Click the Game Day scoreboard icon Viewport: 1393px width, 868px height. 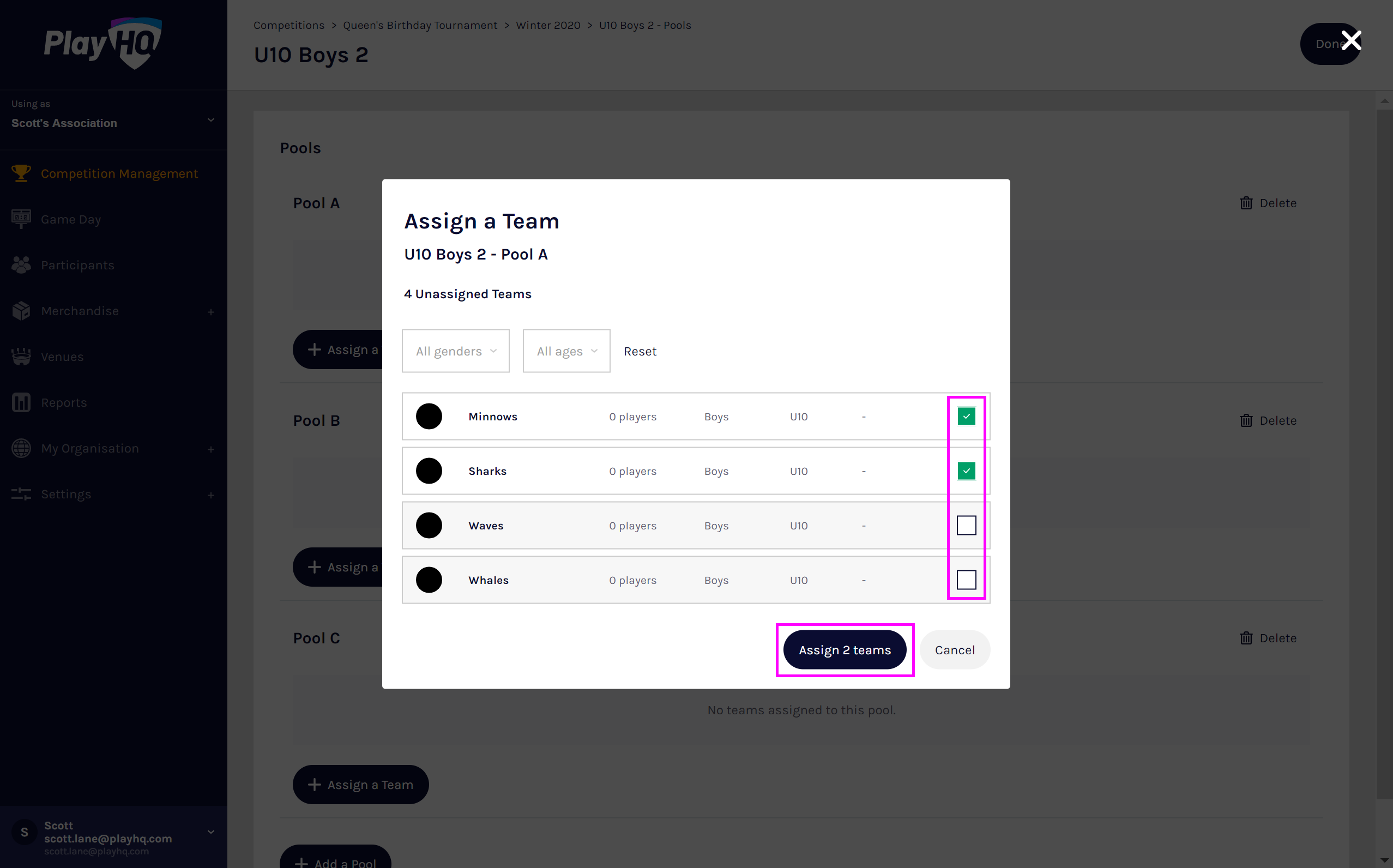click(x=21, y=219)
